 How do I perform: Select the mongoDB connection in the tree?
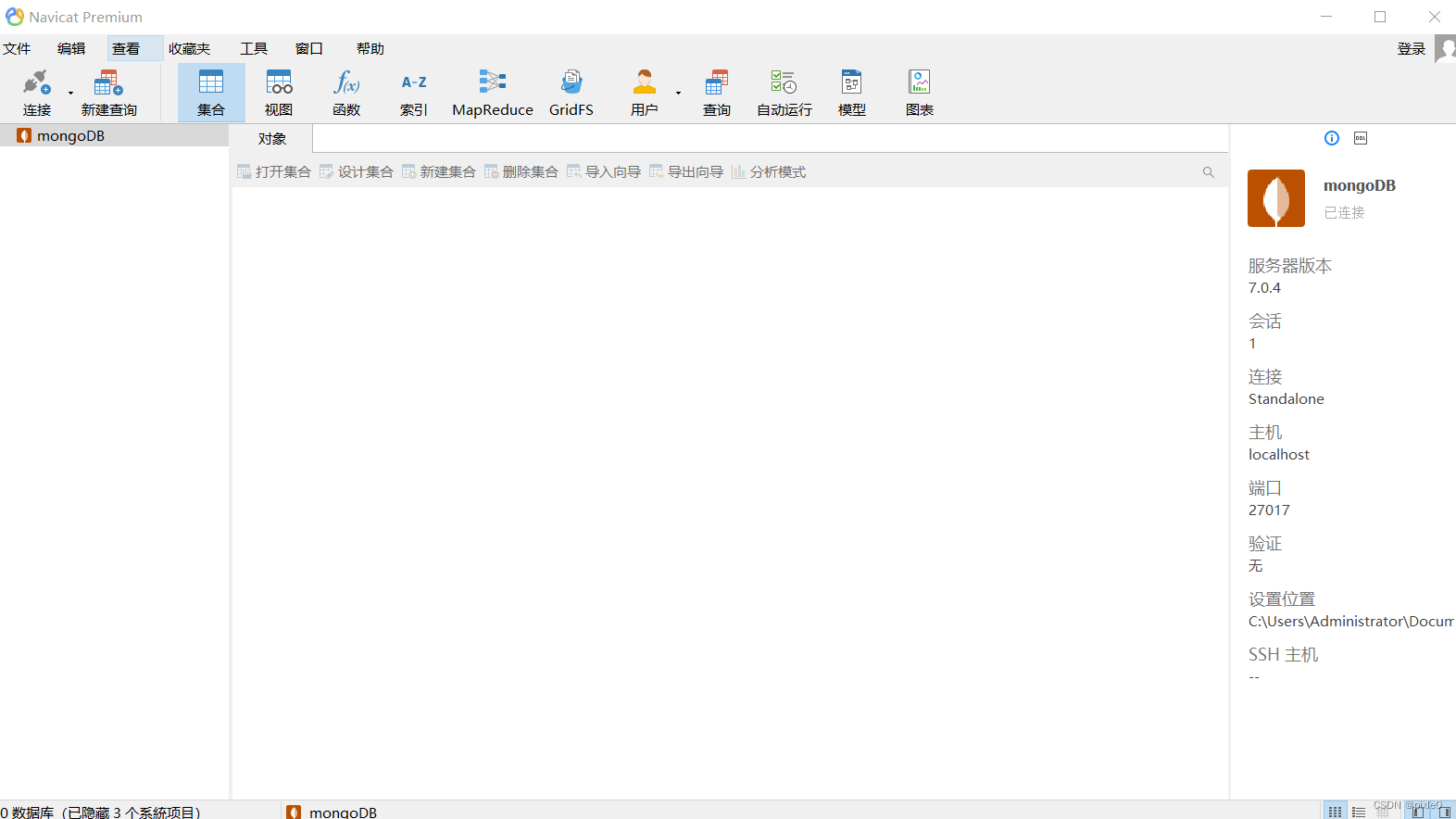coord(114,135)
